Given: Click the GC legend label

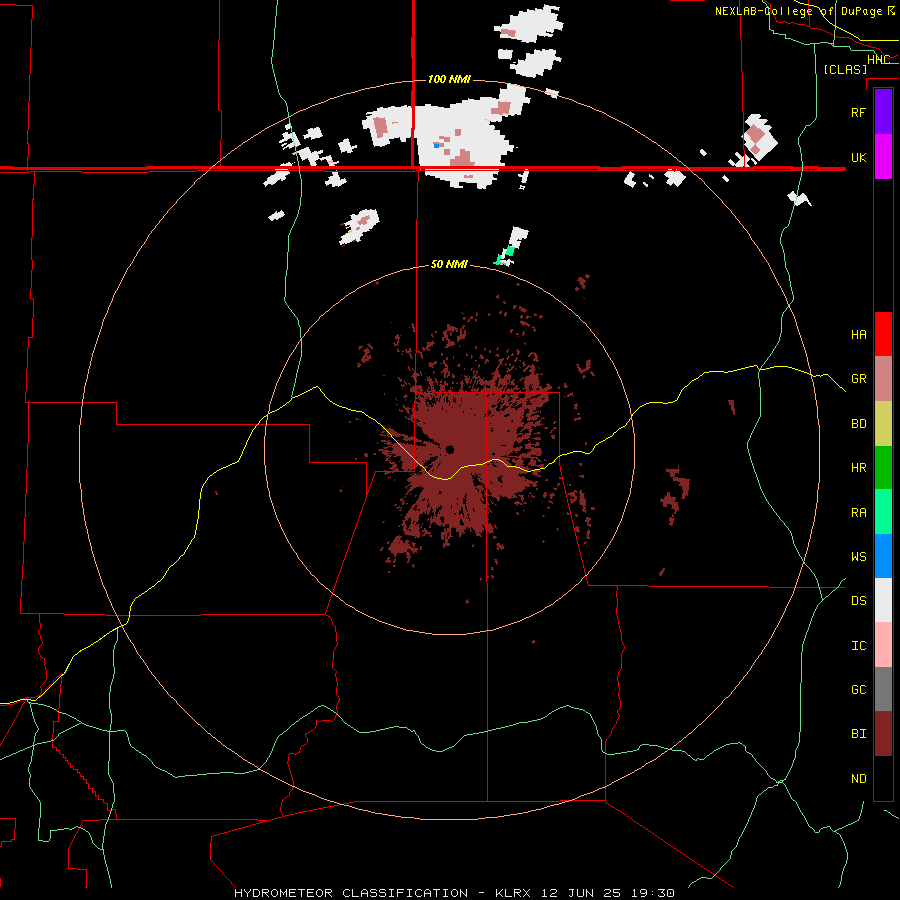Looking at the screenshot, I should pos(858,689).
